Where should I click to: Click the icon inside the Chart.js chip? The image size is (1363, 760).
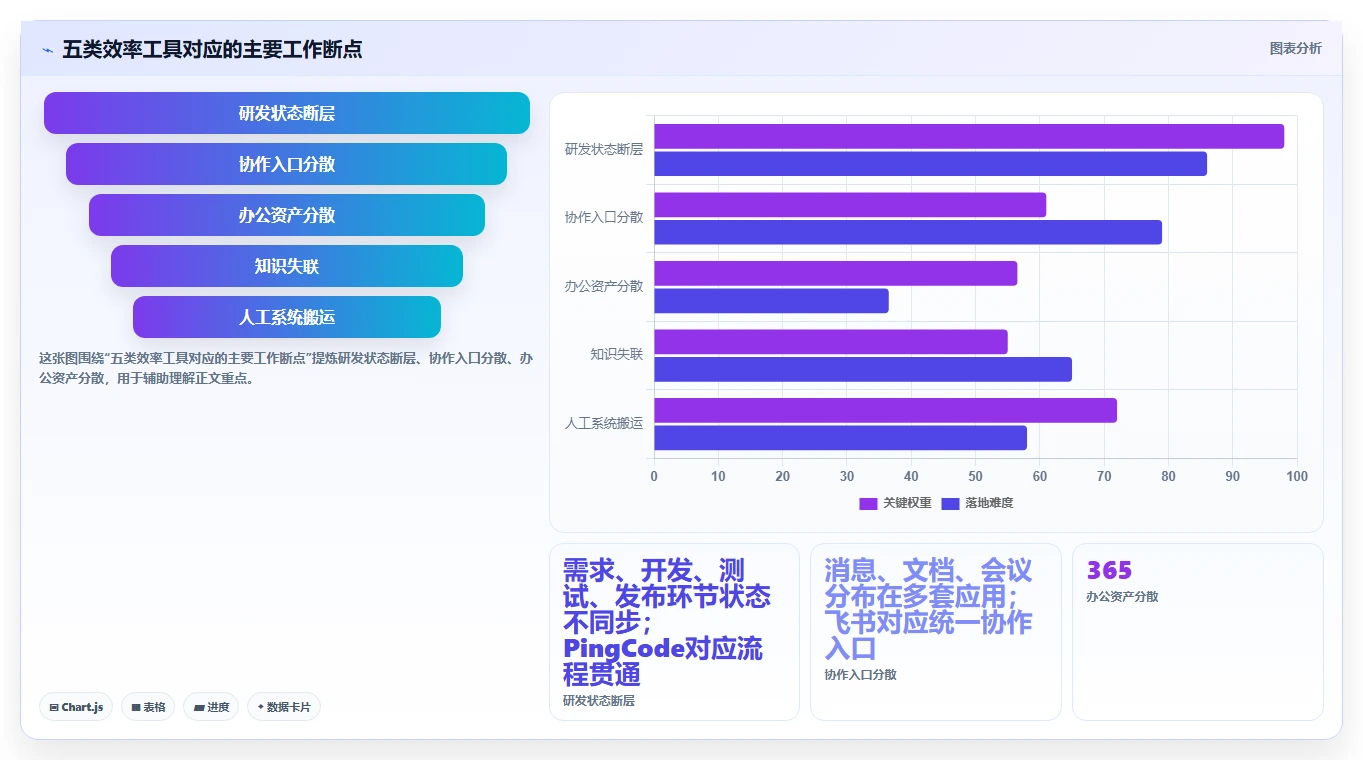pyautogui.click(x=54, y=707)
